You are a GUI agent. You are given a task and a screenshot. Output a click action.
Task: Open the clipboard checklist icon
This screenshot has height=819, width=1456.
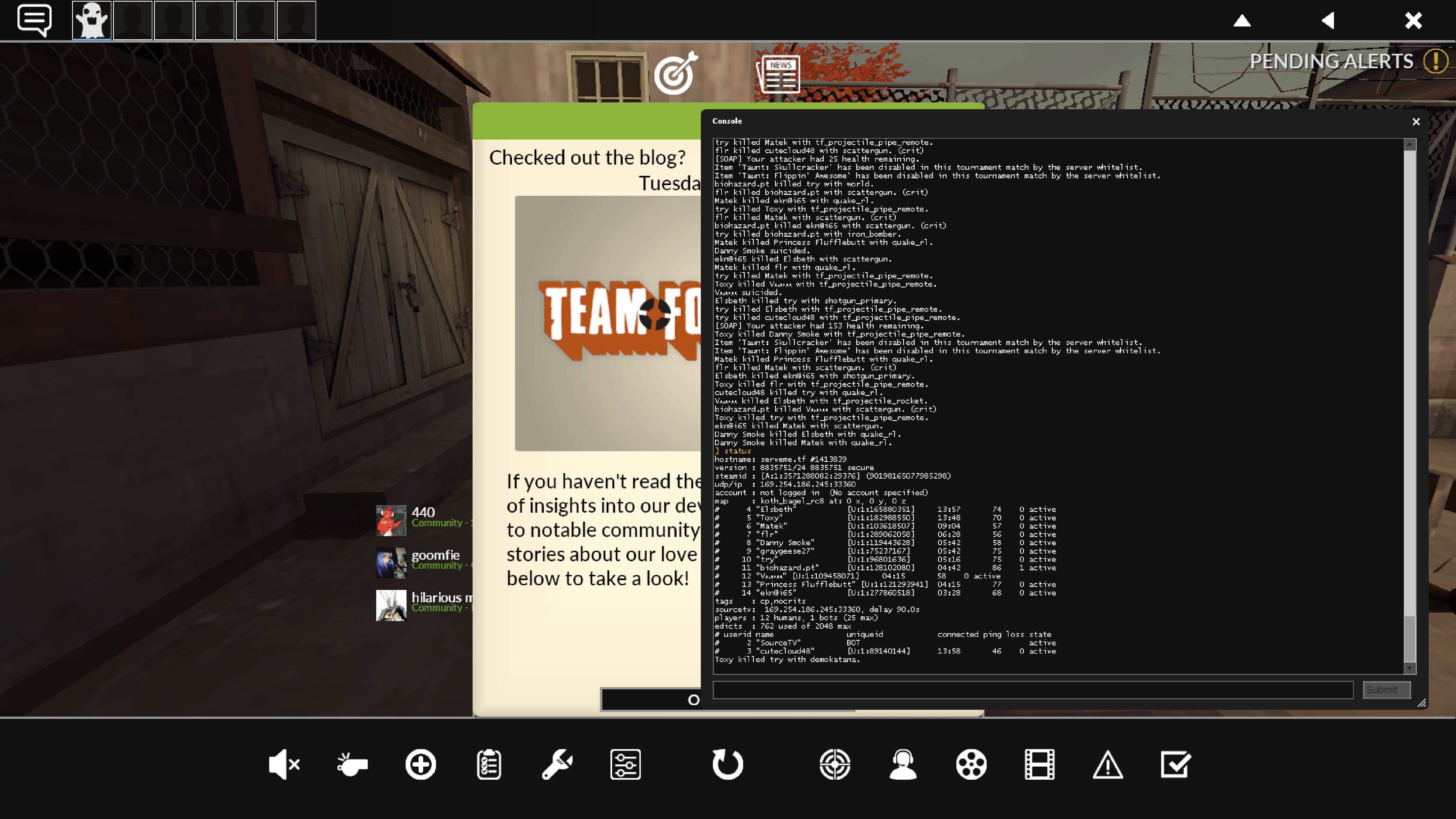coord(489,765)
